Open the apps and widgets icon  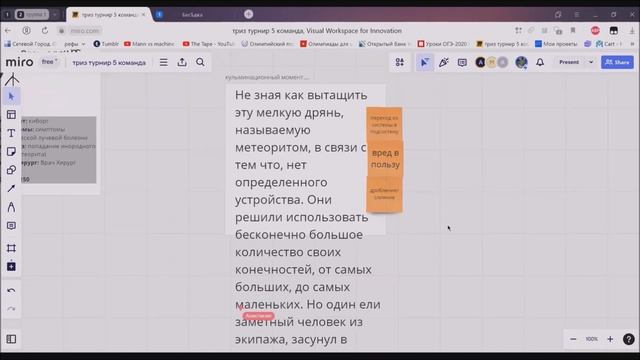[x=400, y=62]
